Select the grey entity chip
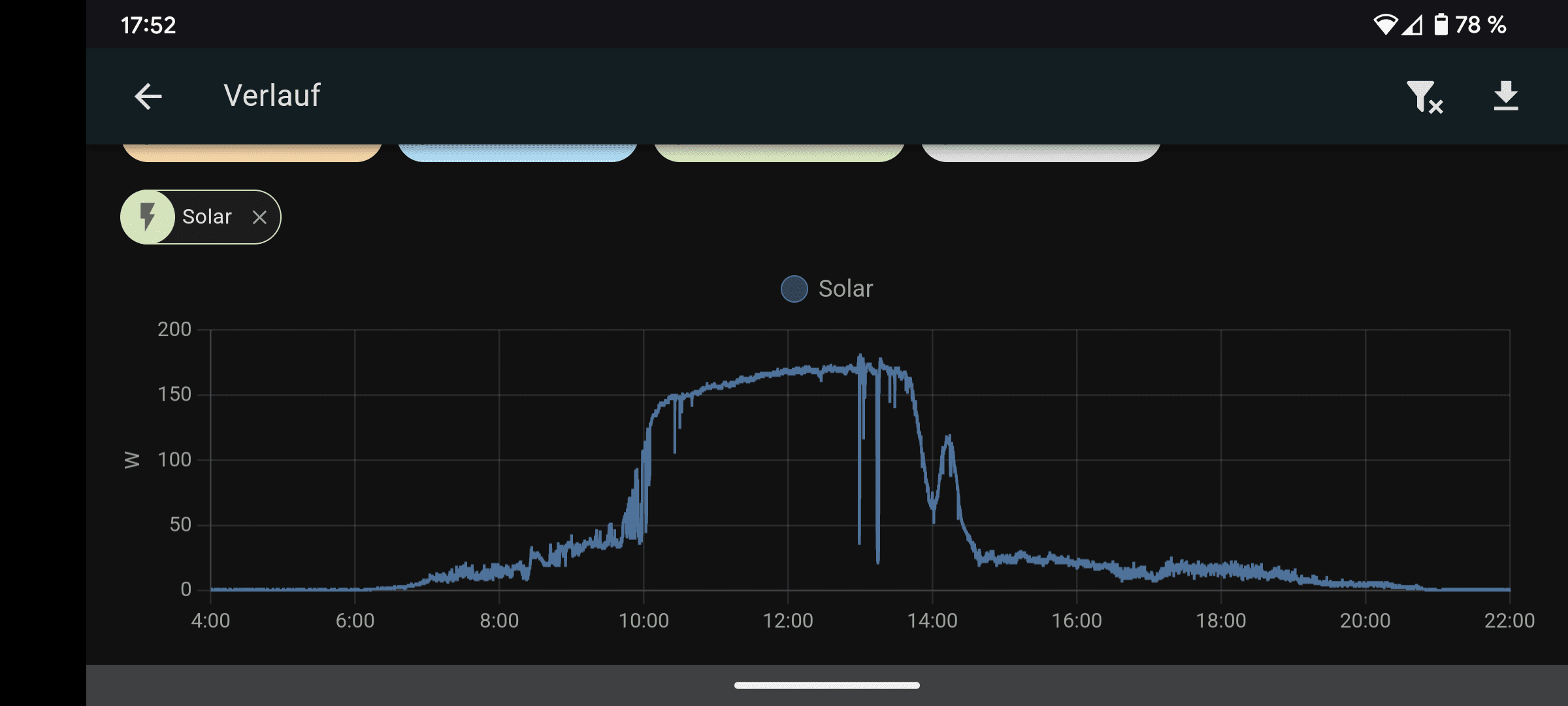This screenshot has height=706, width=1568. (x=1041, y=153)
